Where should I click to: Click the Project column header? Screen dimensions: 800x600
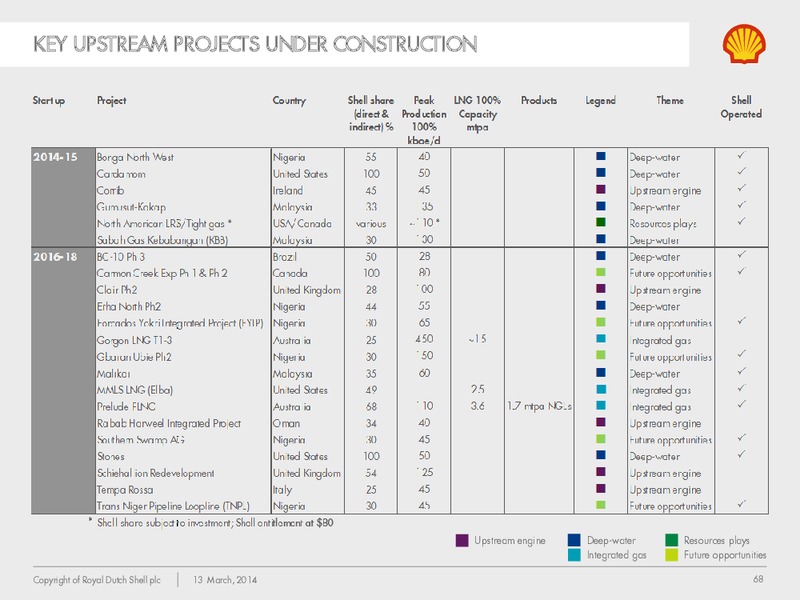click(111, 101)
